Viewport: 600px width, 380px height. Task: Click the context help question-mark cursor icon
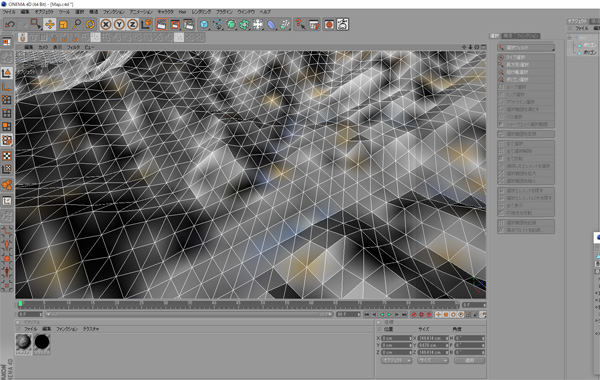(300, 24)
